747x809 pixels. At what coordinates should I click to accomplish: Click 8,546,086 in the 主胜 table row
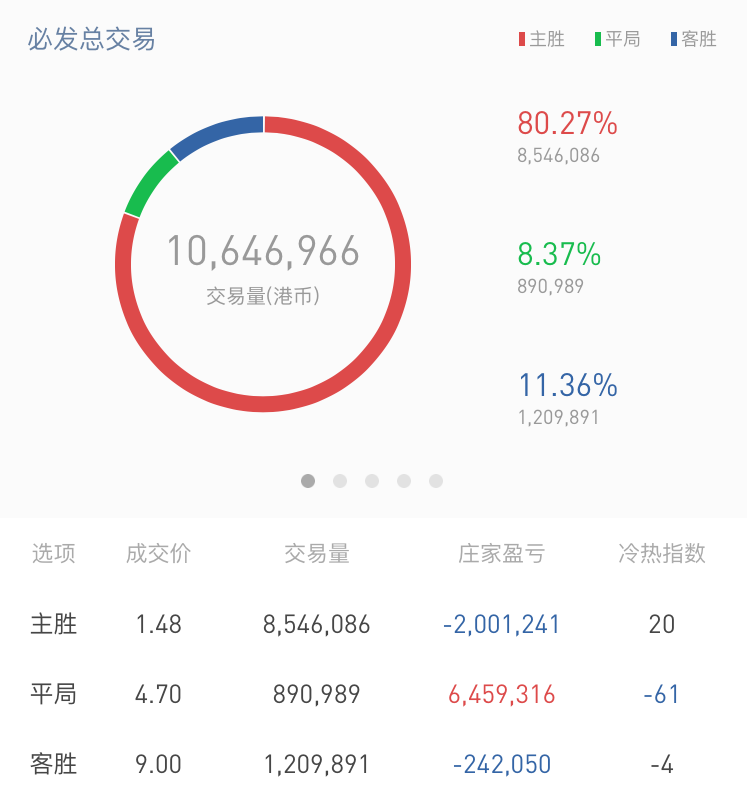click(x=317, y=625)
